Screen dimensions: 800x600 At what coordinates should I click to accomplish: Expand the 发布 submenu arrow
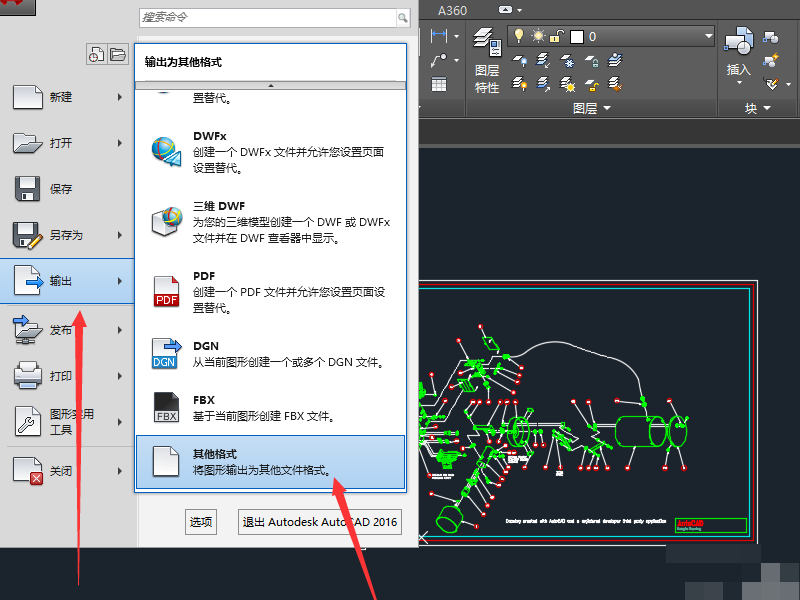(120, 330)
